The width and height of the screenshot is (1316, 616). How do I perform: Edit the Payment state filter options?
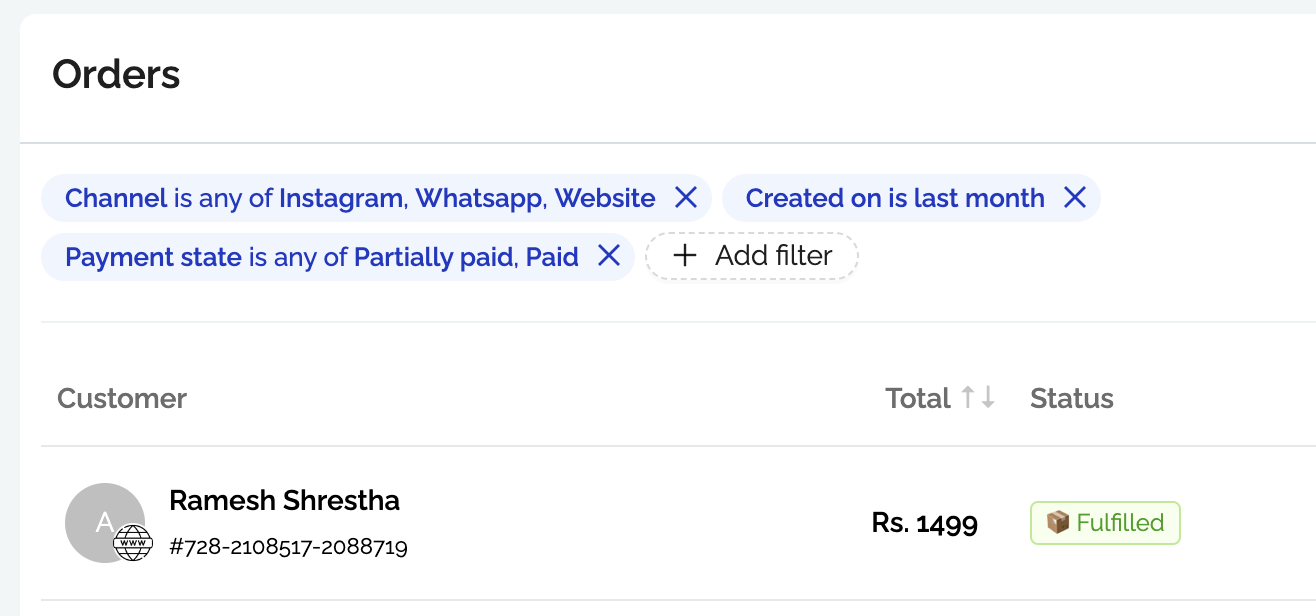[321, 257]
